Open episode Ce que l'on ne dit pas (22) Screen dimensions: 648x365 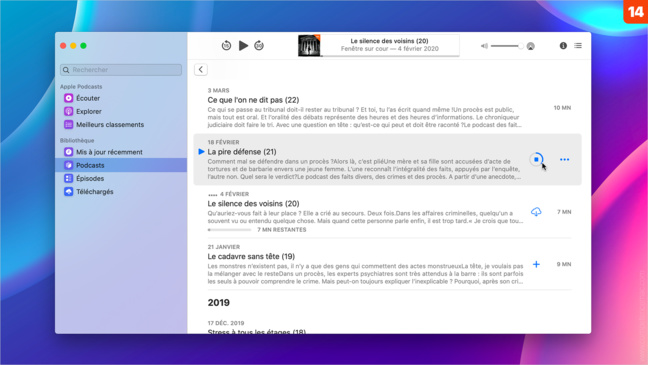253,100
